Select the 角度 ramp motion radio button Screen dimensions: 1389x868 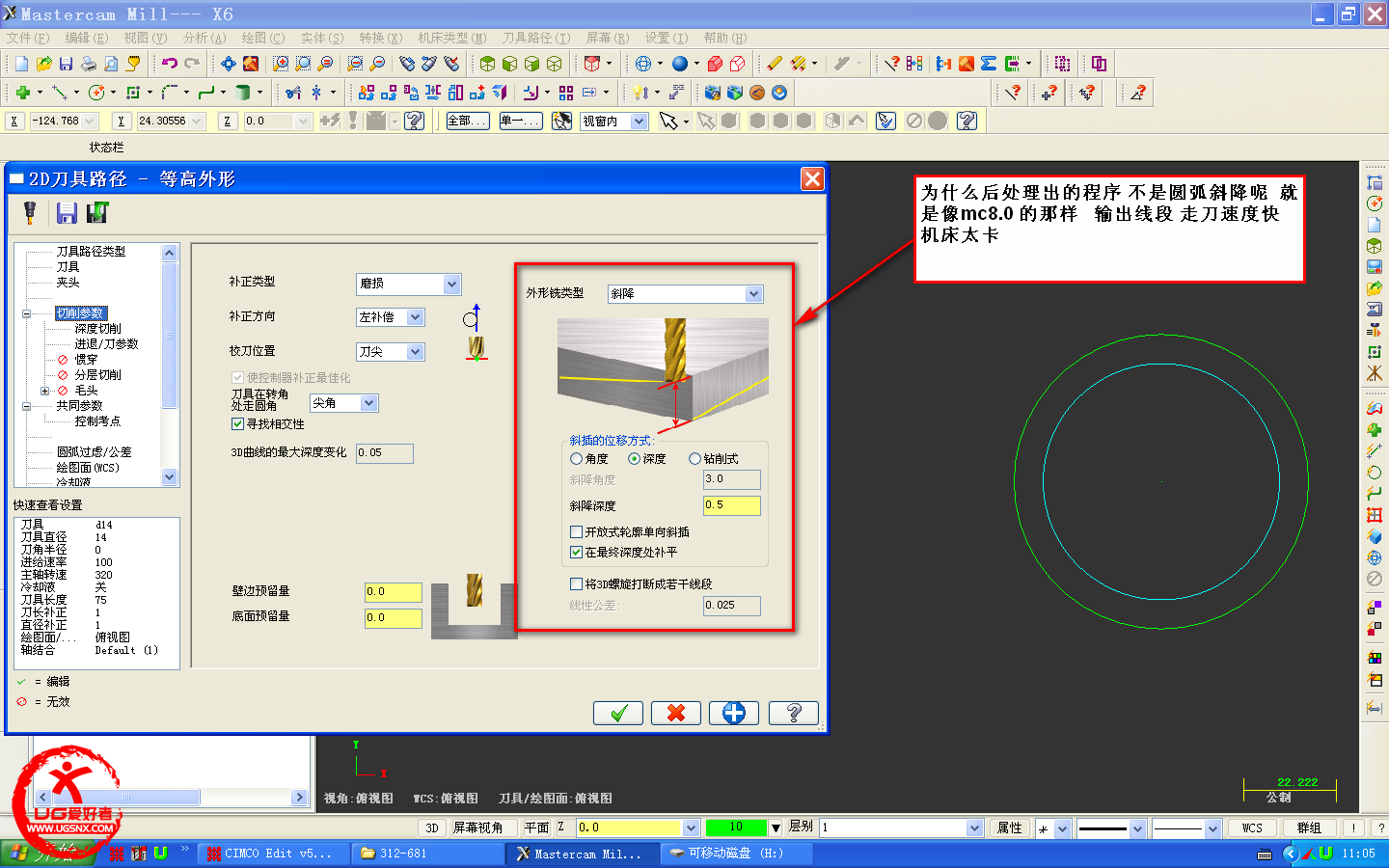576,459
